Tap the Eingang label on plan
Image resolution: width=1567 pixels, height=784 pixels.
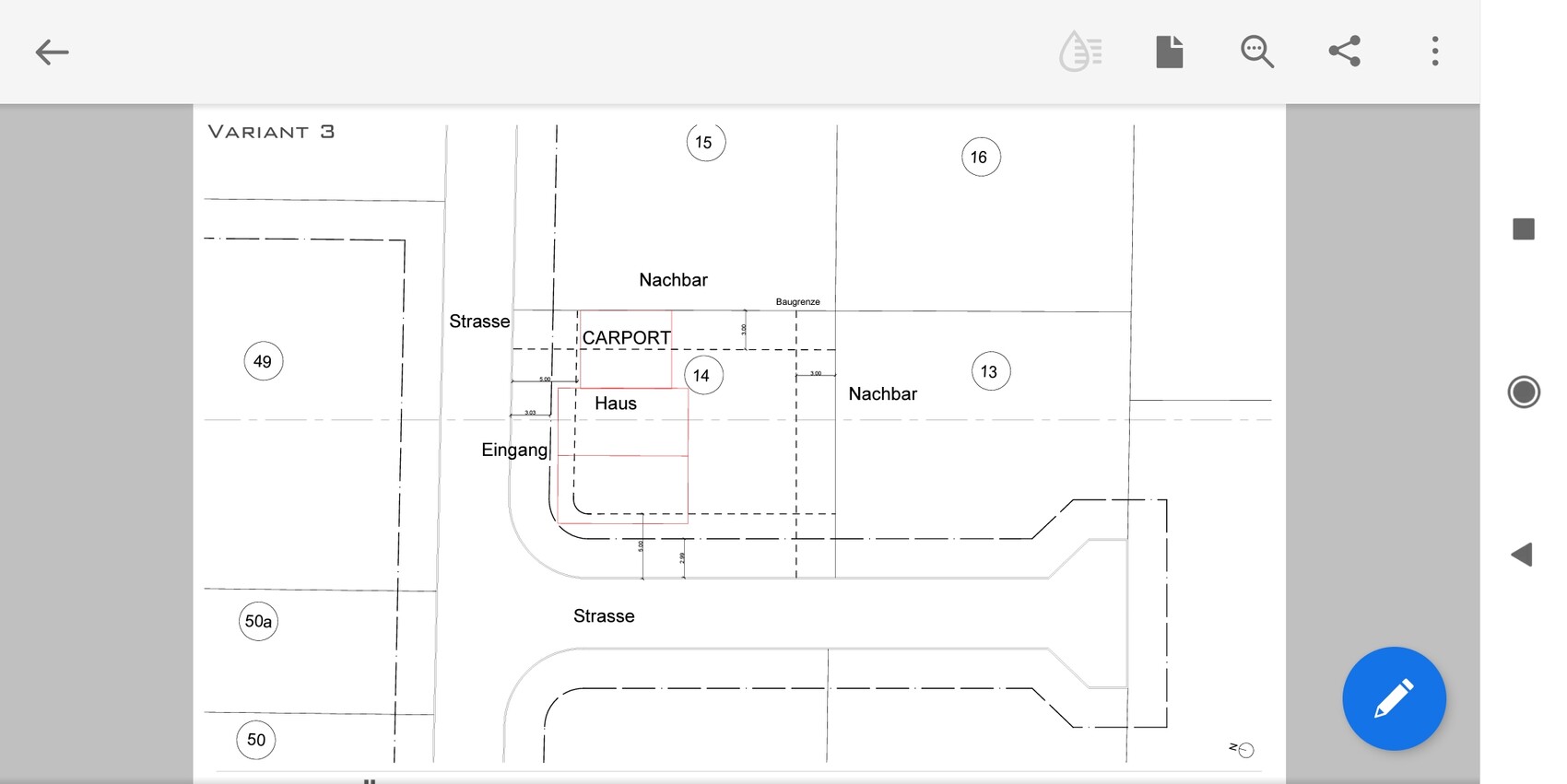point(514,450)
